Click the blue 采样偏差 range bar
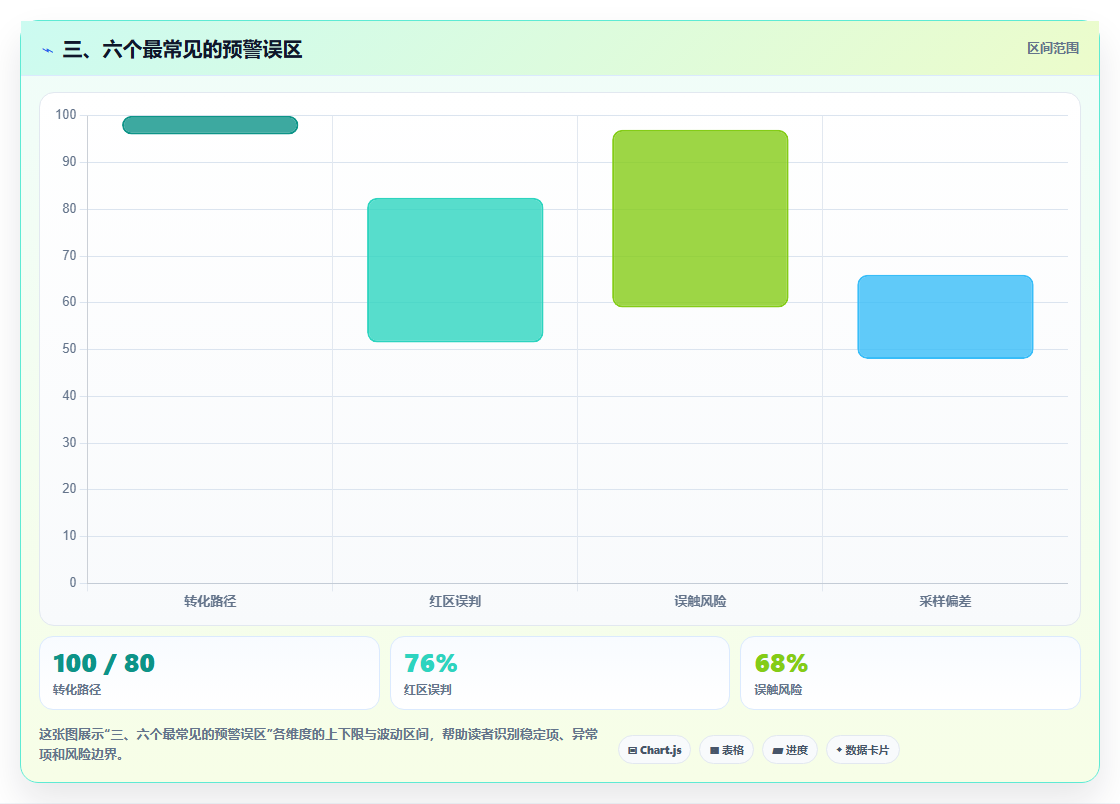 pyautogui.click(x=945, y=316)
